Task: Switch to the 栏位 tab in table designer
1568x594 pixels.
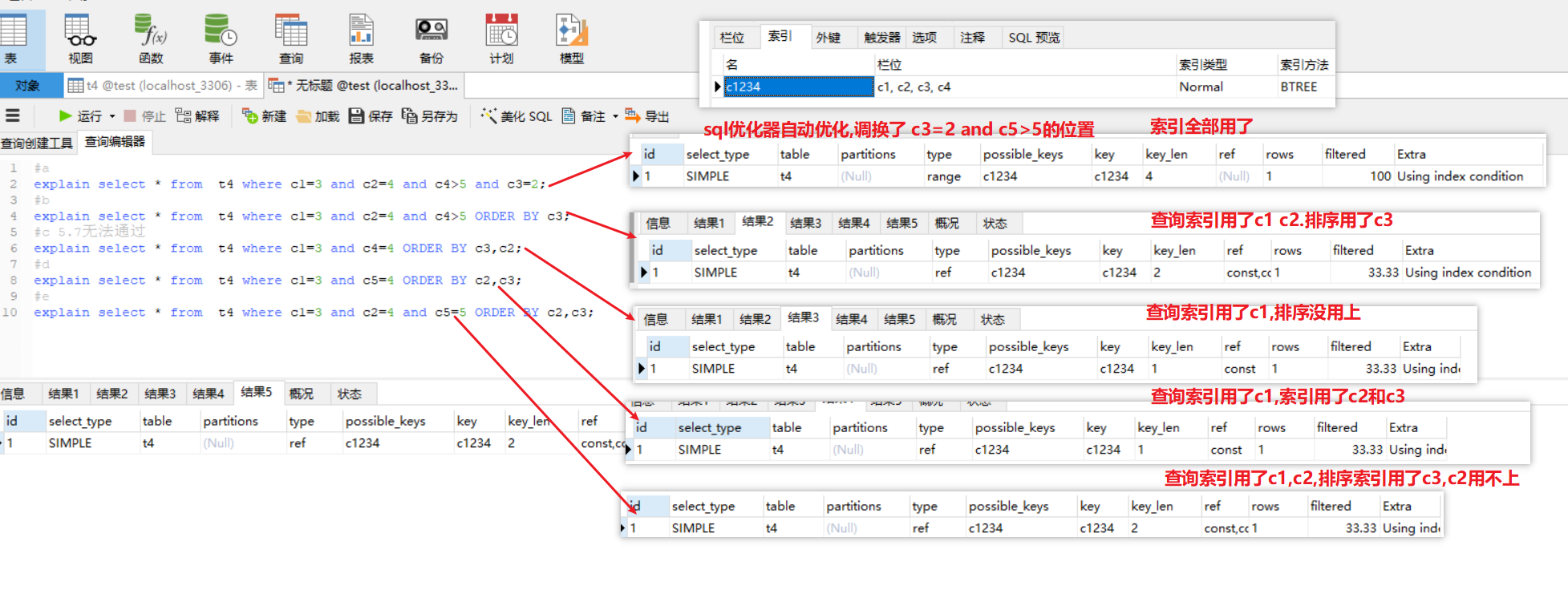Action: (x=732, y=38)
